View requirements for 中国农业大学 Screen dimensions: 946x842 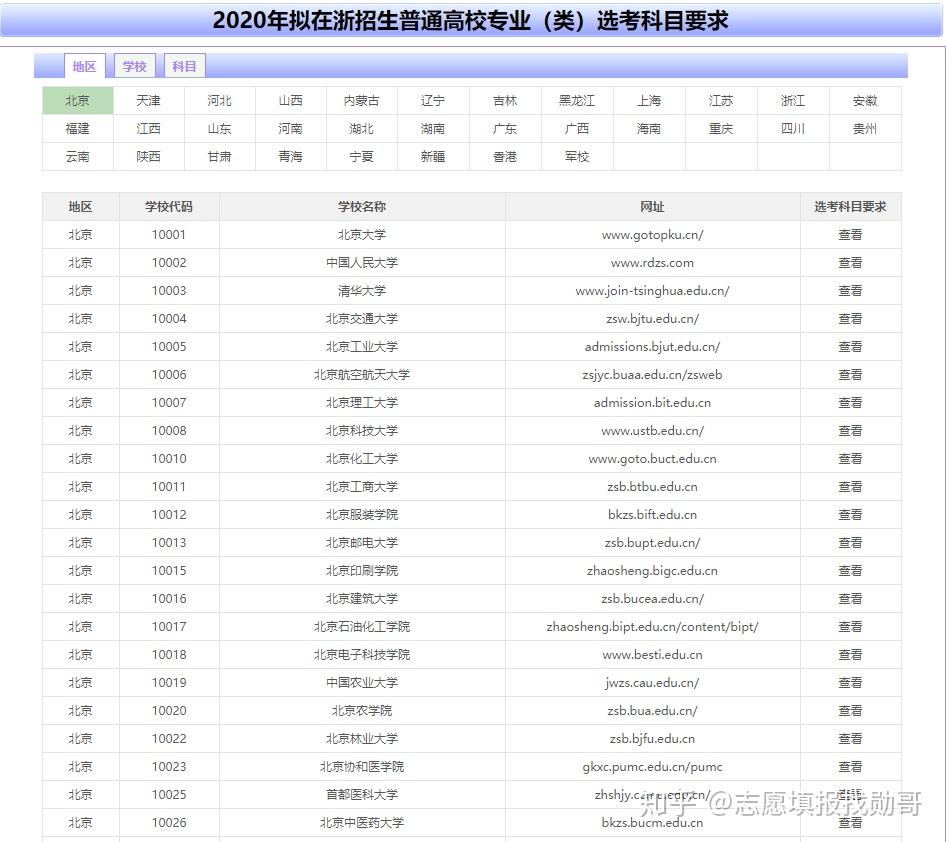(x=850, y=683)
